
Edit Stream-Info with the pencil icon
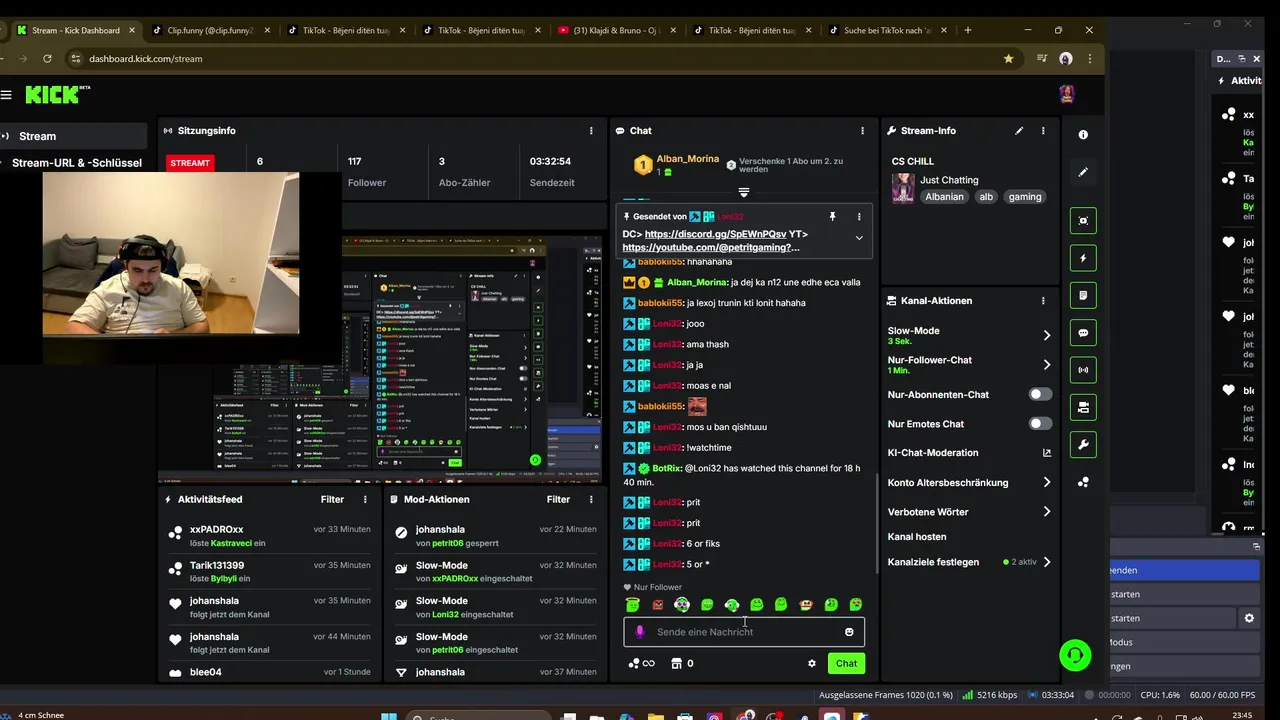1019,131
